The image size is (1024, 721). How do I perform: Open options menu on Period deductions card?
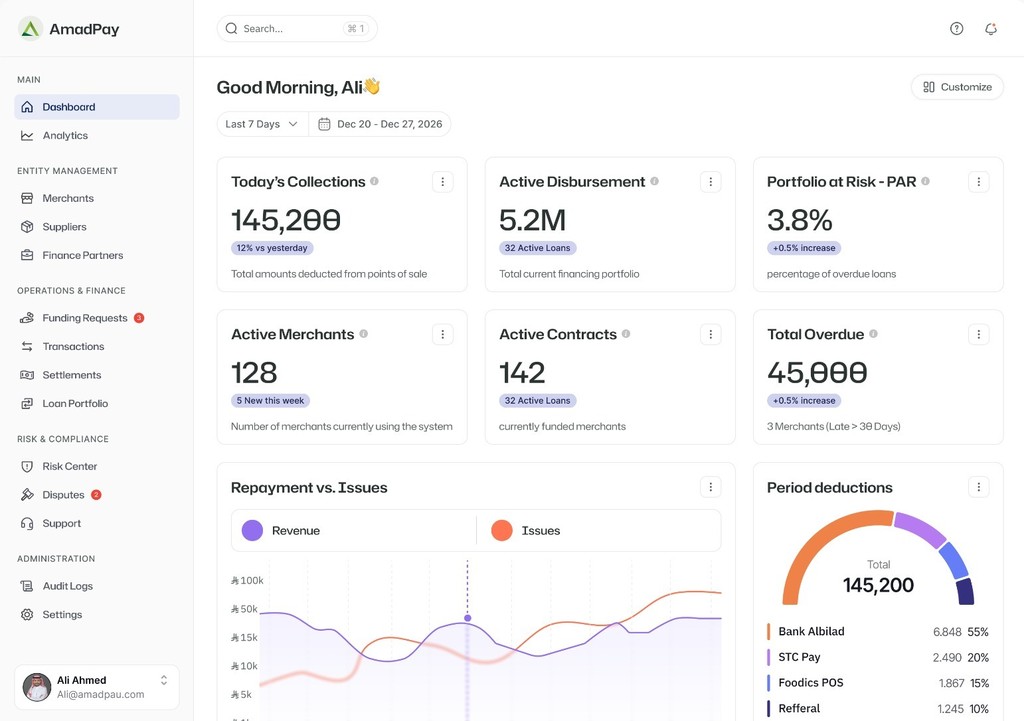click(978, 487)
